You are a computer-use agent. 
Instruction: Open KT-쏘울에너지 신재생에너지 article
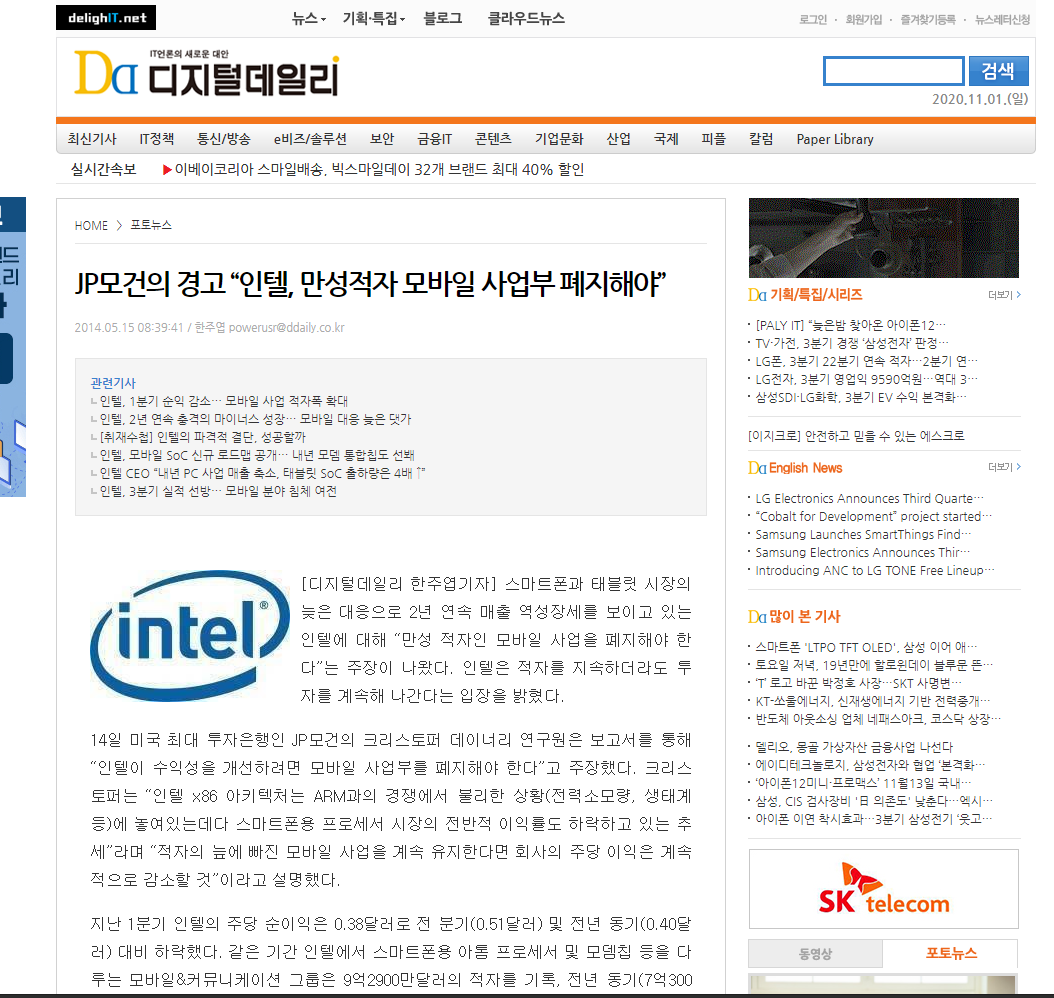point(873,701)
